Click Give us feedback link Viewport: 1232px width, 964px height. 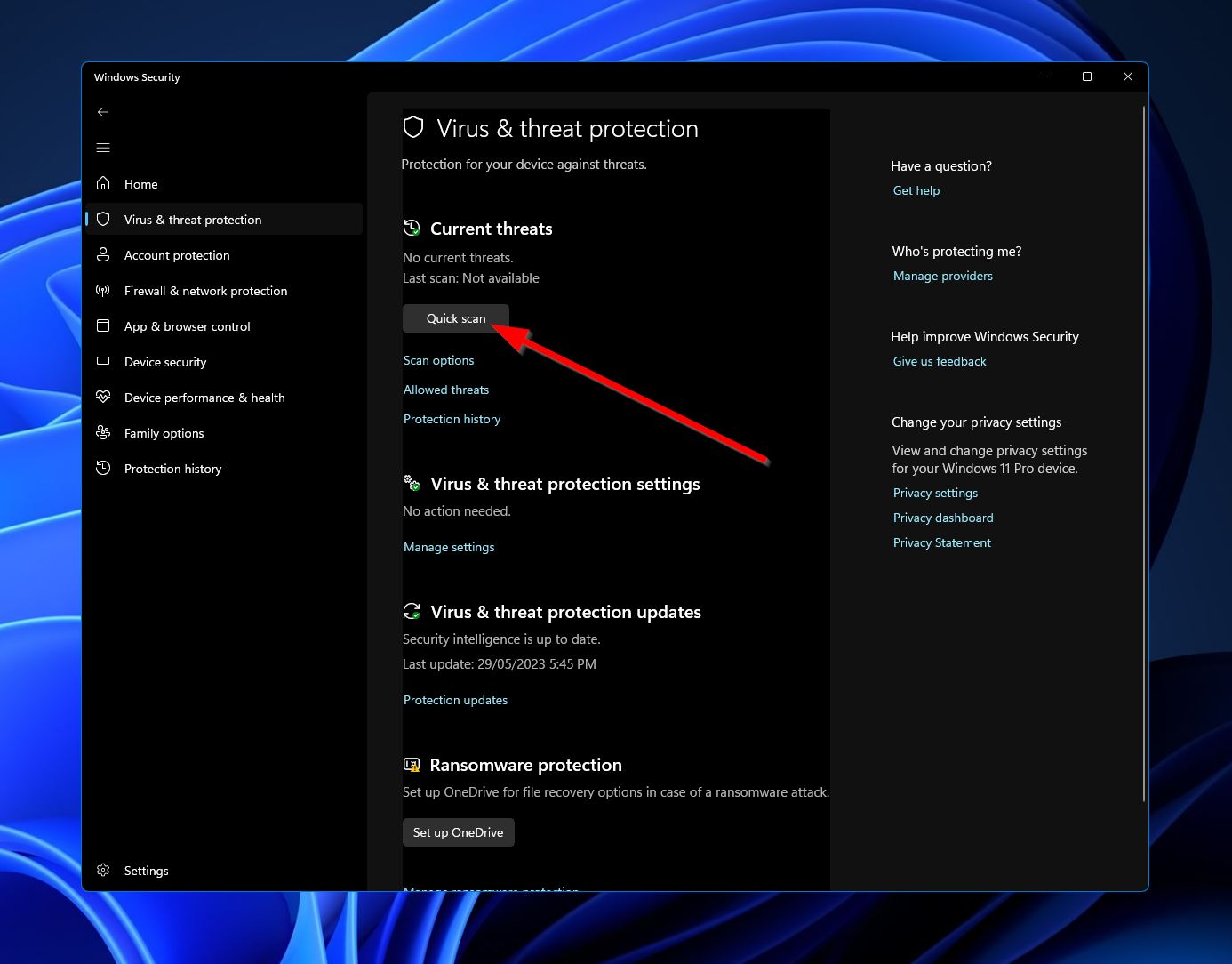[x=940, y=361]
